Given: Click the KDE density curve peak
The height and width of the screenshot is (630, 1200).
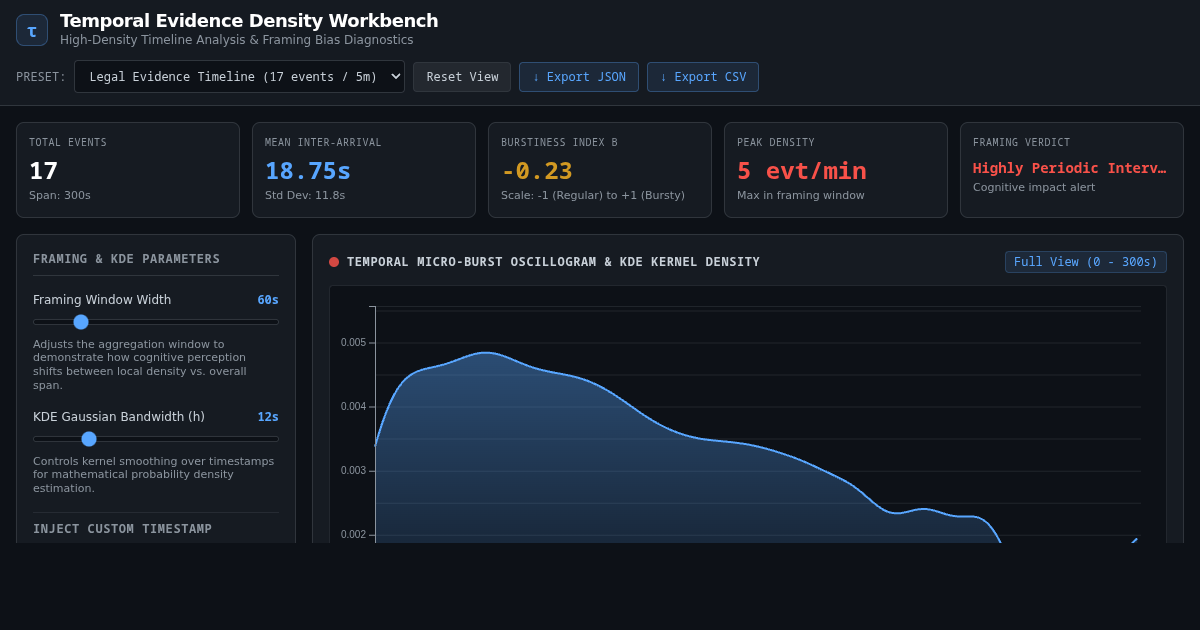Looking at the screenshot, I should (x=486, y=353).
